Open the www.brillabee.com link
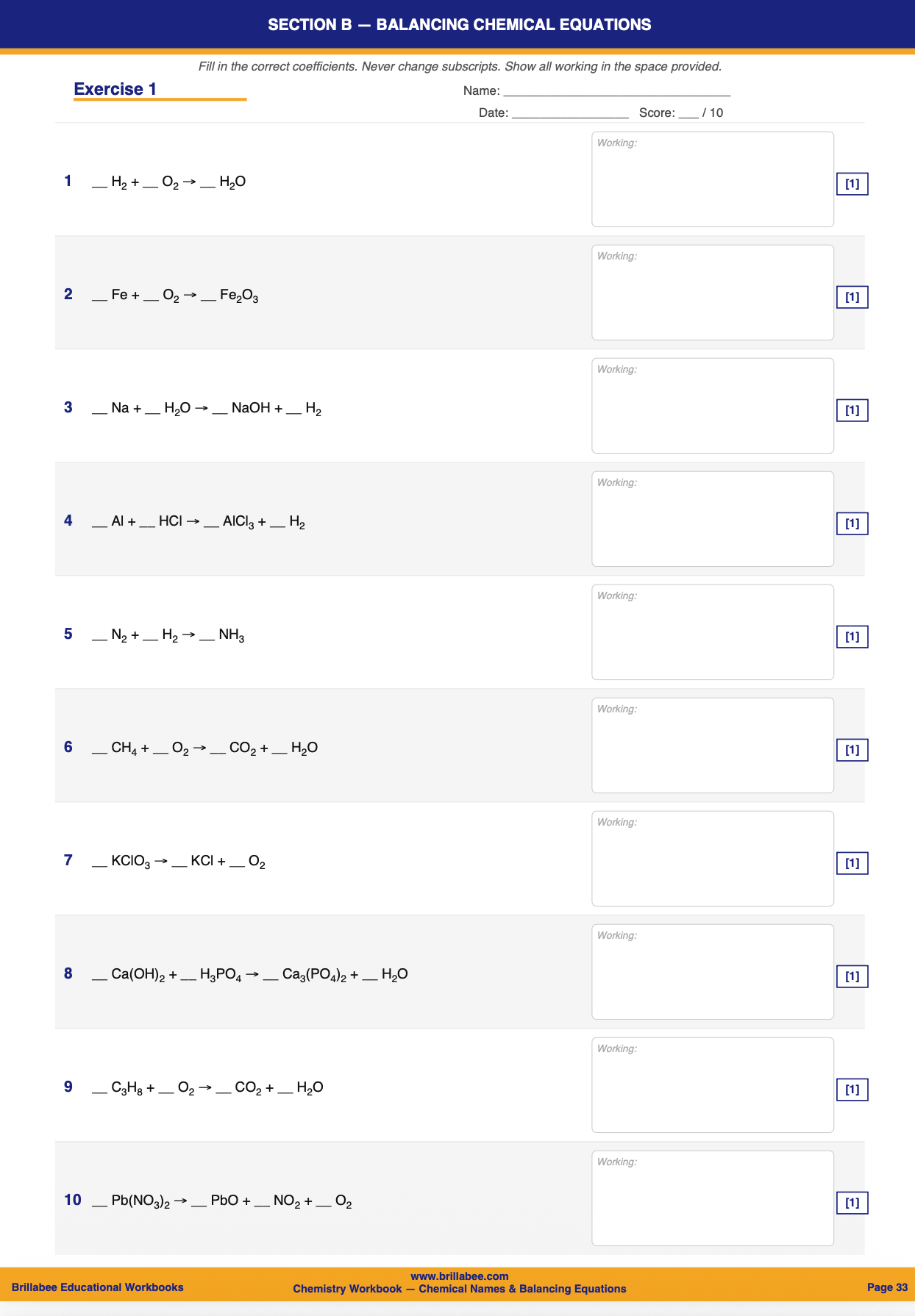The width and height of the screenshot is (915, 1316). point(459,1276)
